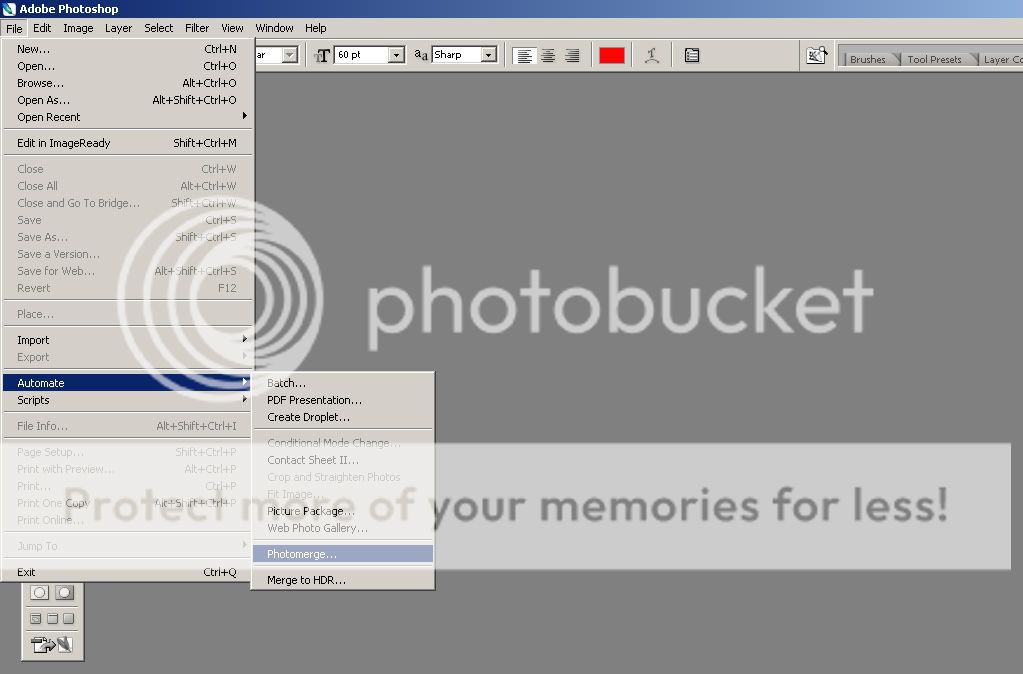Image resolution: width=1023 pixels, height=674 pixels.
Task: Open the Select menu
Action: (159, 28)
